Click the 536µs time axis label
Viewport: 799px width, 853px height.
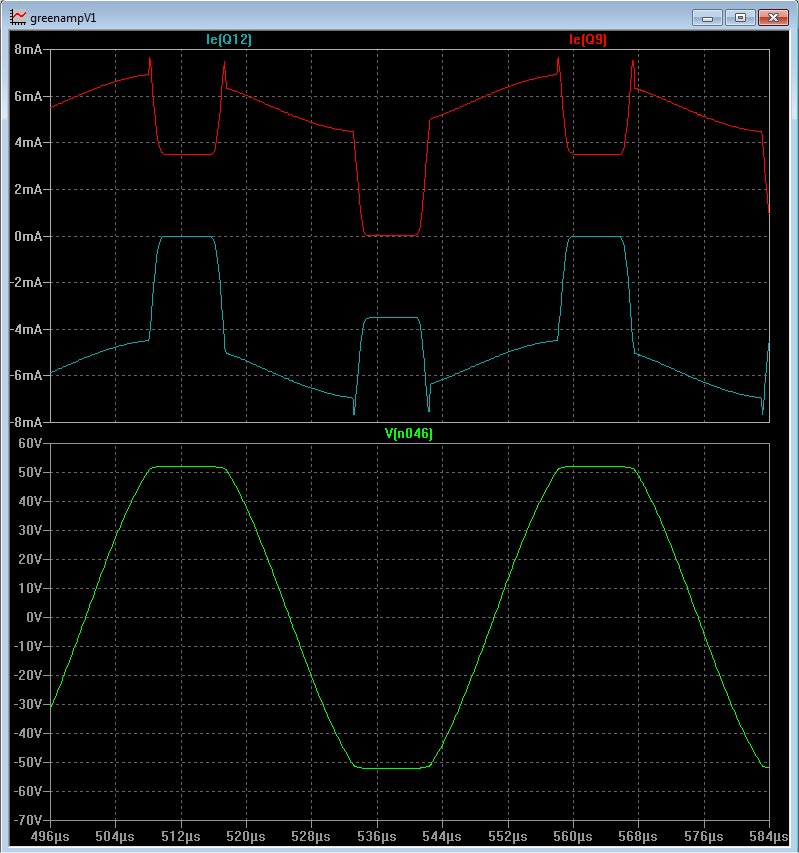click(377, 836)
